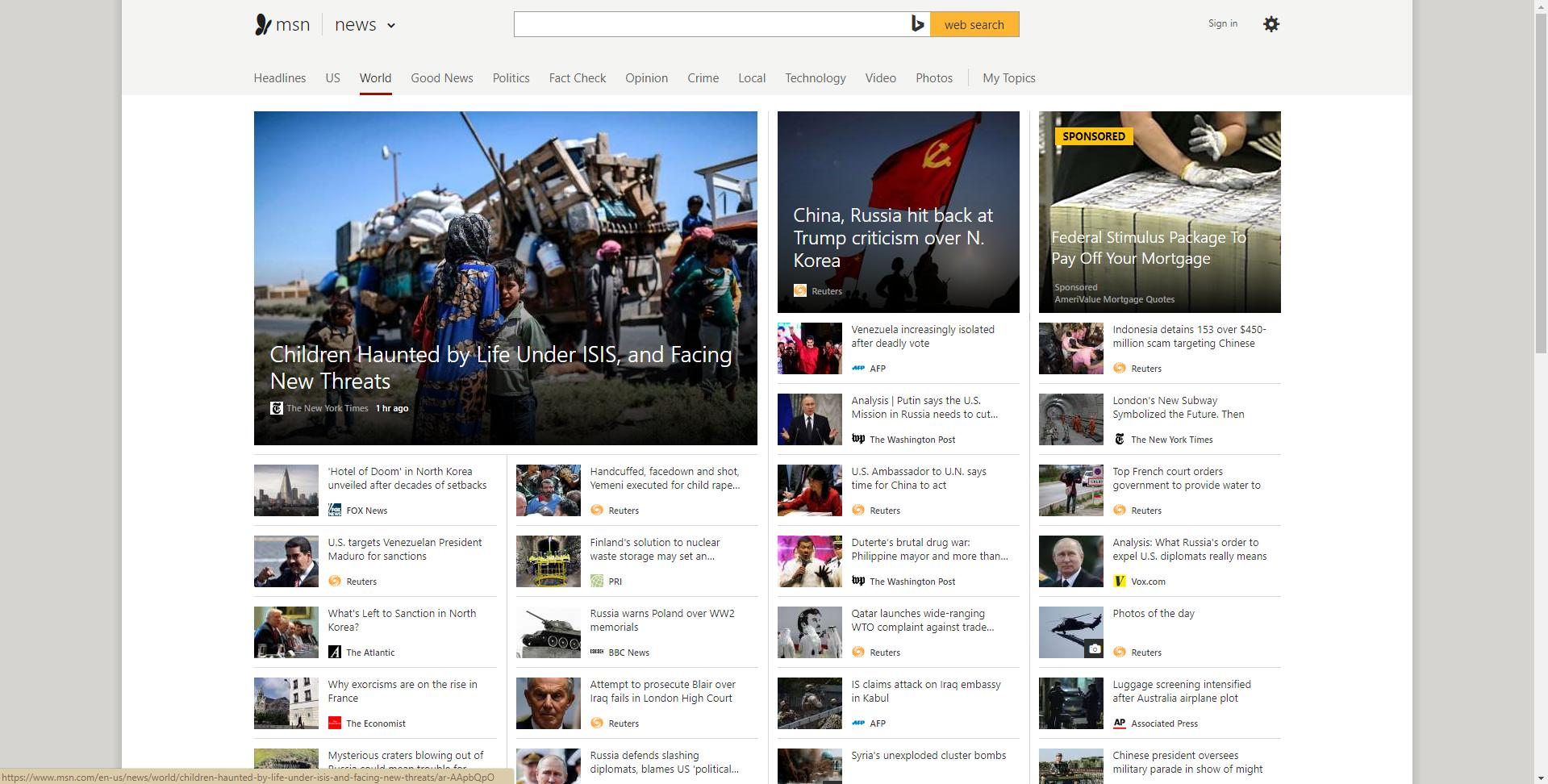Open 'Indonesia detains 153' scam story
This screenshot has width=1548, height=784.
click(1189, 336)
